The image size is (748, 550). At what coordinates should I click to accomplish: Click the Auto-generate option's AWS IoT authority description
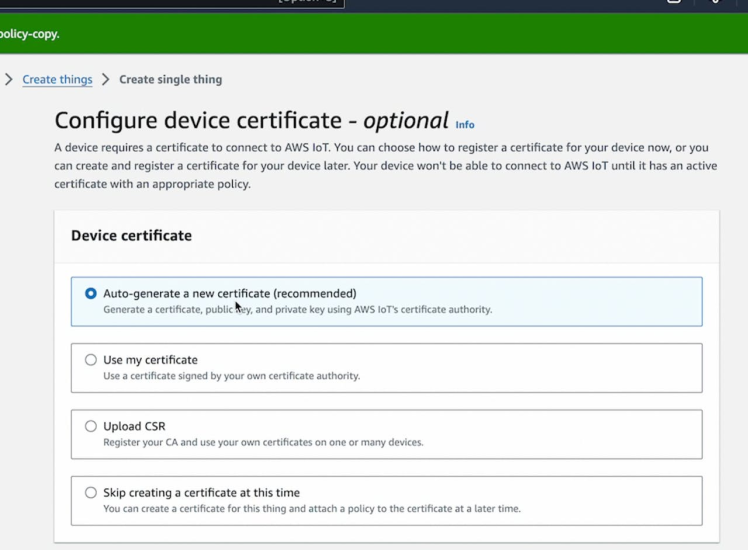297,310
